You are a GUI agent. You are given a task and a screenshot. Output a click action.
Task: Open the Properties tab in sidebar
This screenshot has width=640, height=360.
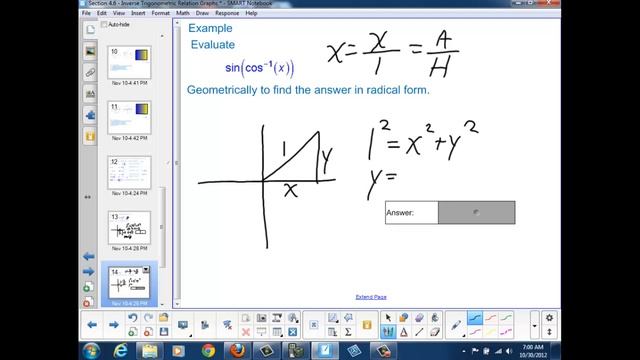(x=90, y=94)
